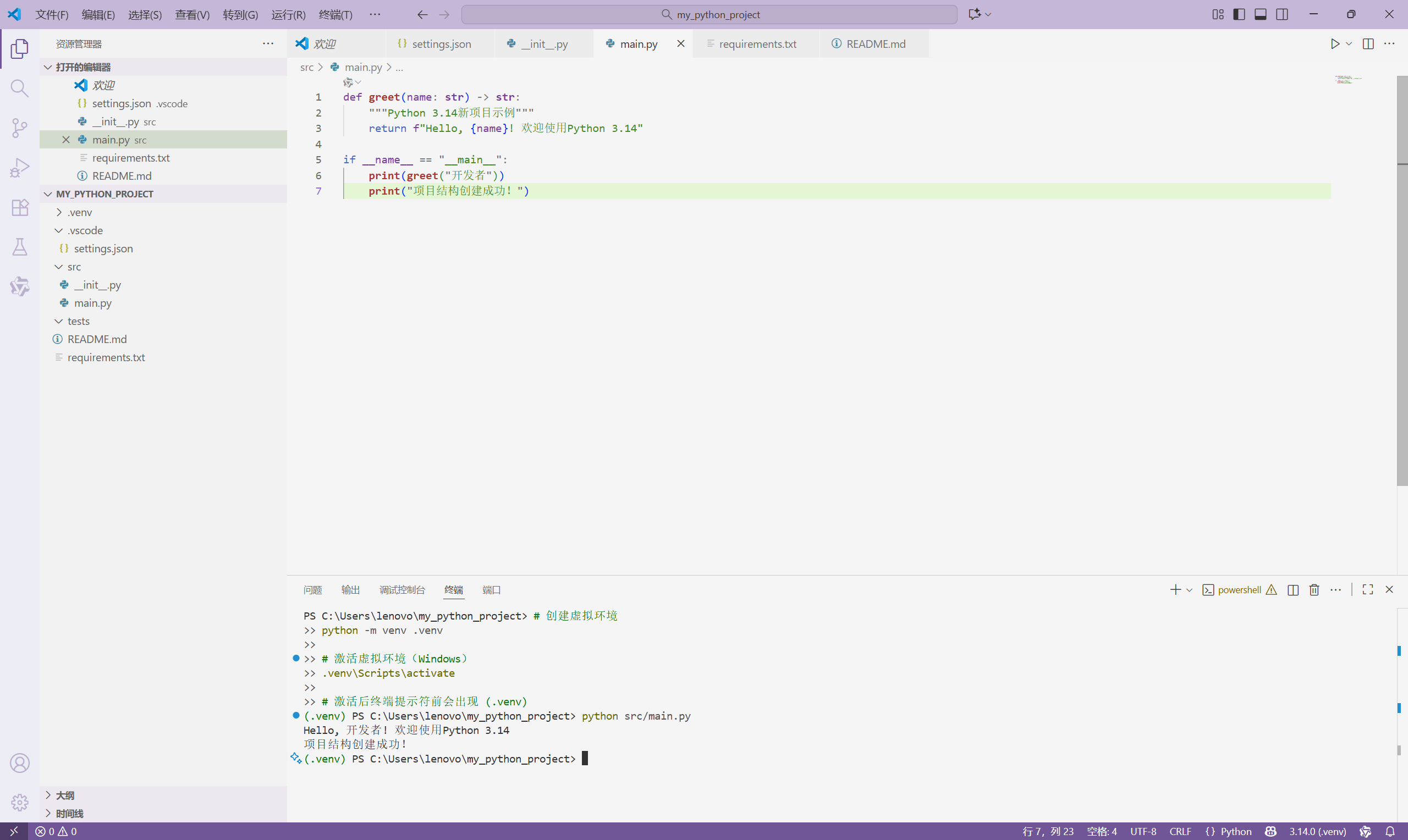
Task: Open the Extensions view
Action: [19, 207]
